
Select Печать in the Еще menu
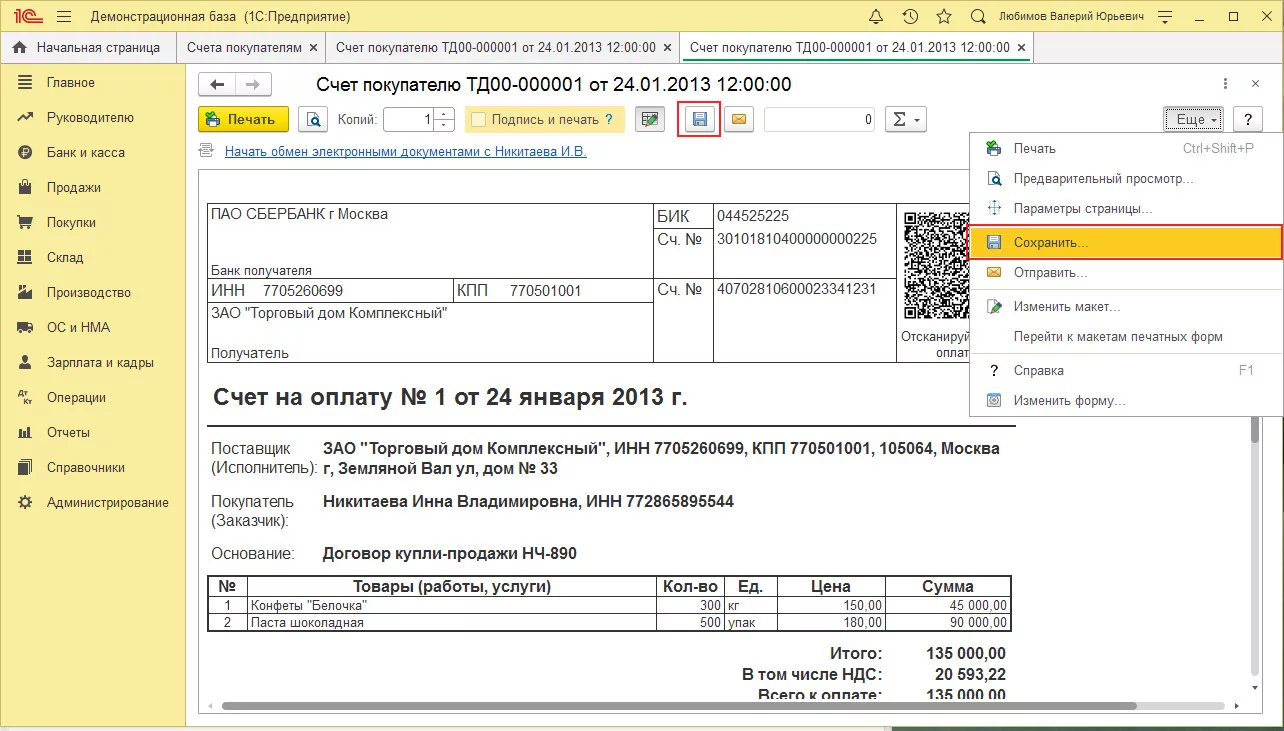pyautogui.click(x=1126, y=148)
